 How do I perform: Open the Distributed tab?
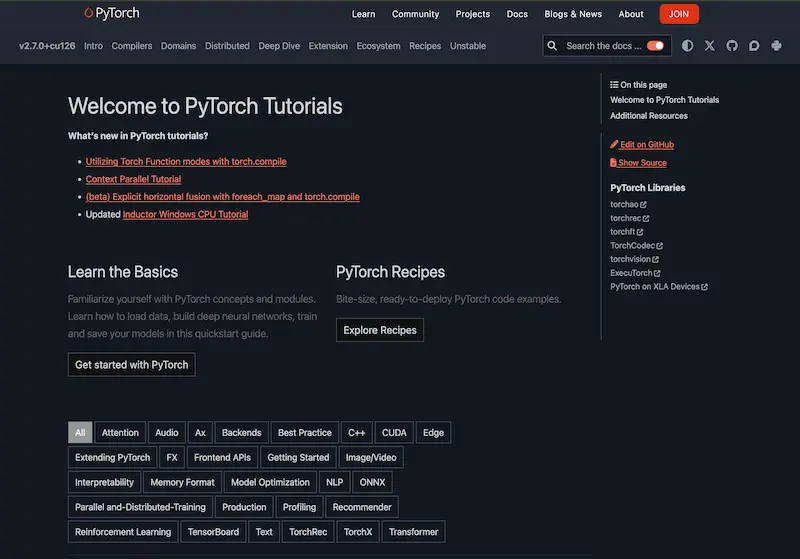228,46
